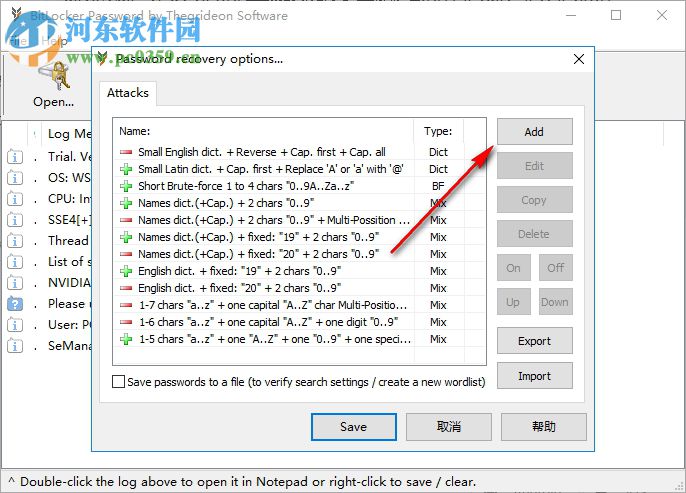Click the Off button
The height and width of the screenshot is (493, 686).
coord(556,268)
